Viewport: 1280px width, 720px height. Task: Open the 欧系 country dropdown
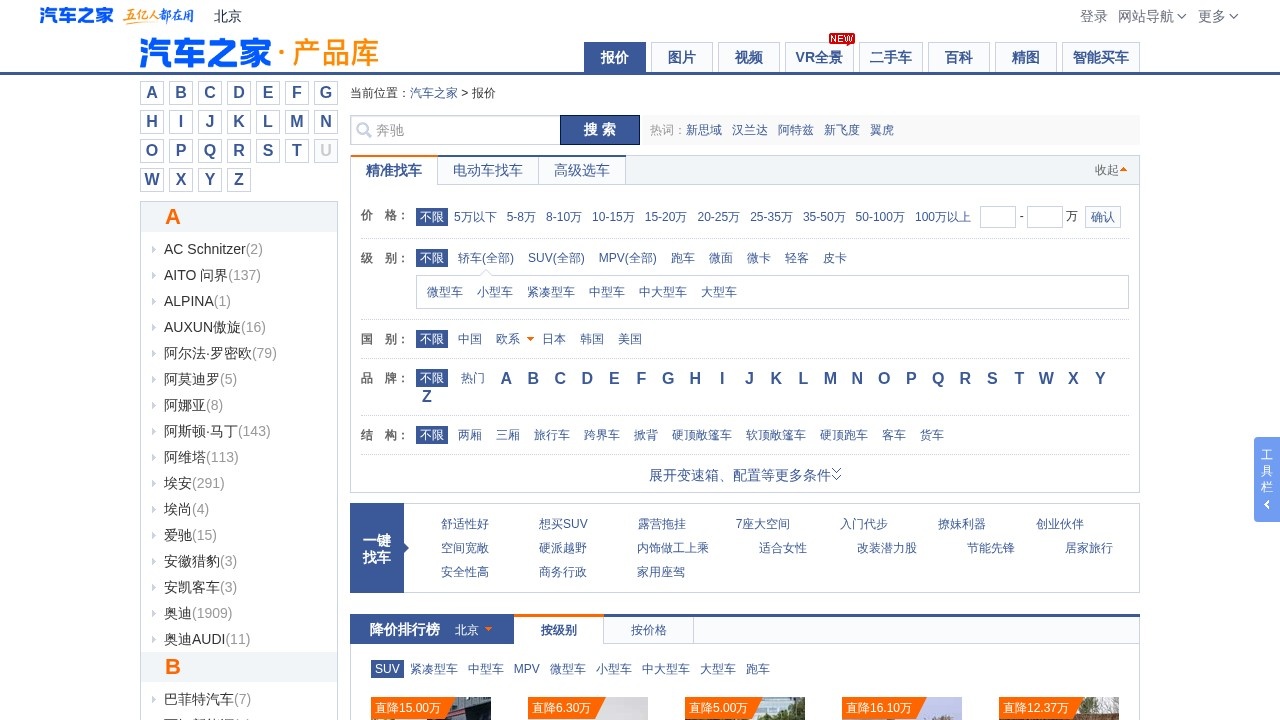click(514, 339)
